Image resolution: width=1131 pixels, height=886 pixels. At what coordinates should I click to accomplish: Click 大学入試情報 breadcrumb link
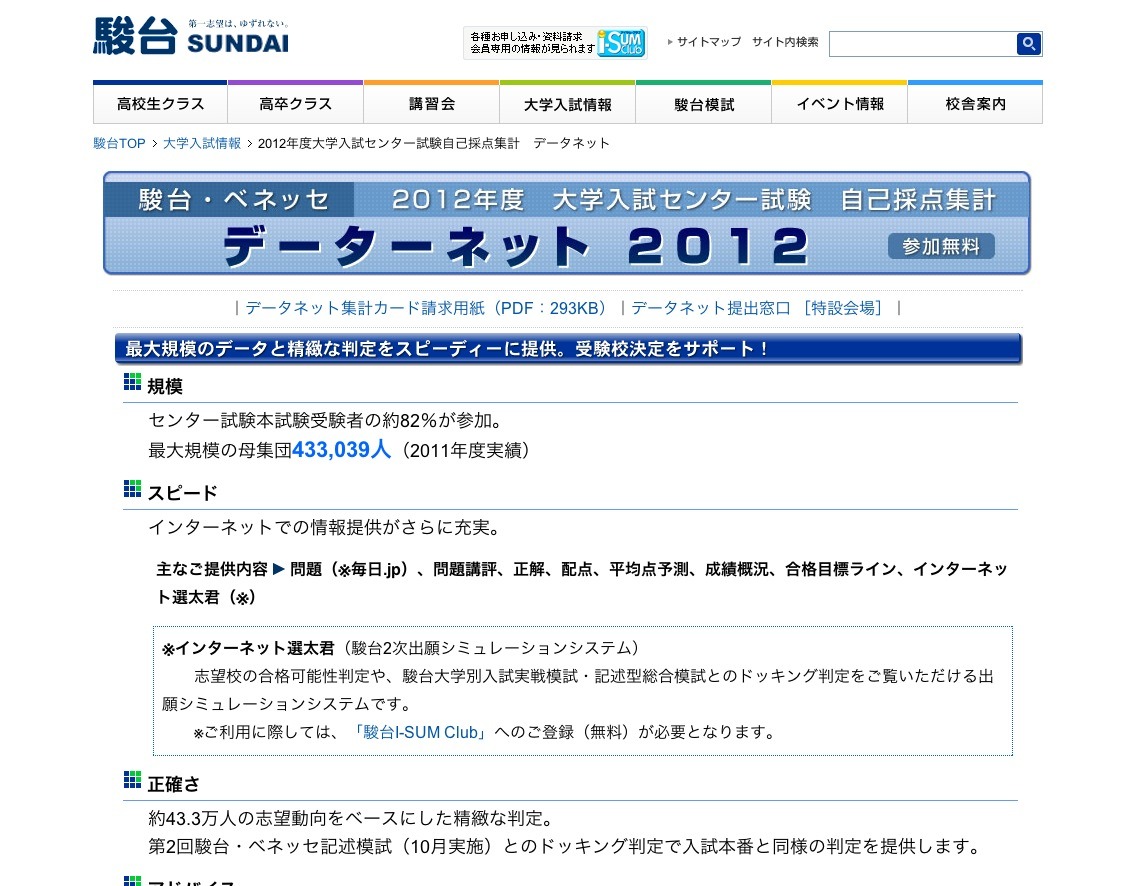202,143
